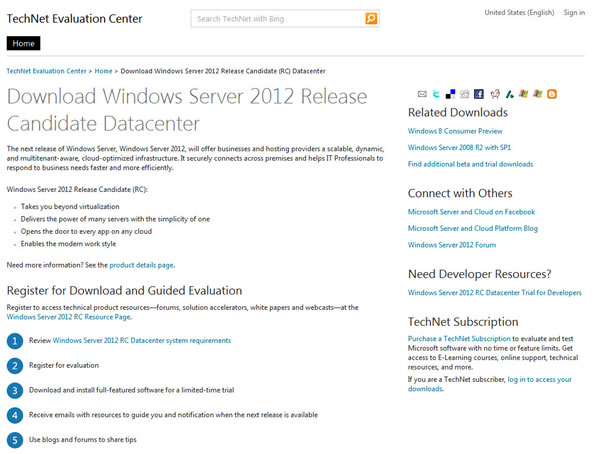Open TechNet Evaluation Center breadcrumb link
This screenshot has height=454, width=600.
click(x=46, y=71)
